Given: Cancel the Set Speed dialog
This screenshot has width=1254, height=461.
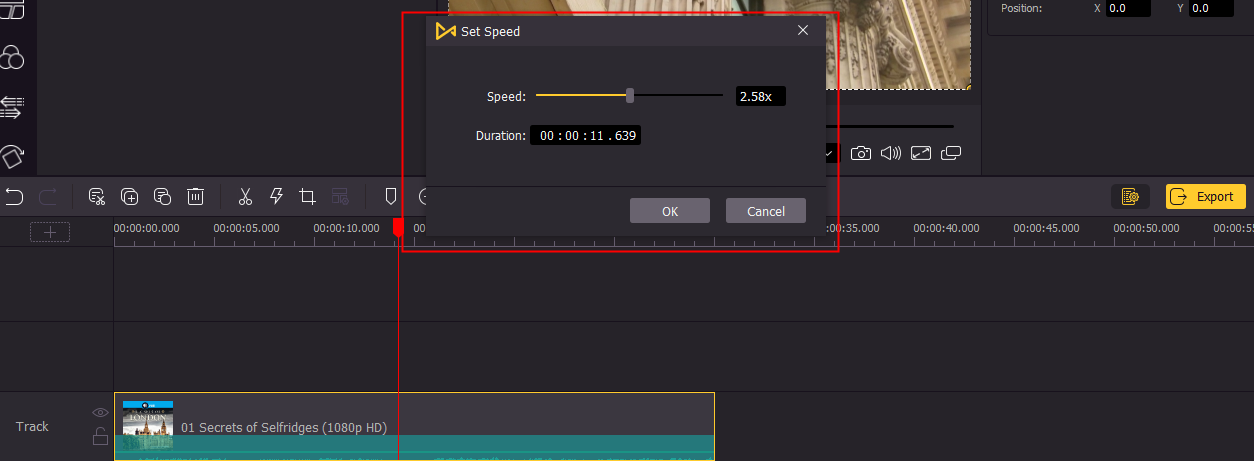Looking at the screenshot, I should tap(766, 211).
